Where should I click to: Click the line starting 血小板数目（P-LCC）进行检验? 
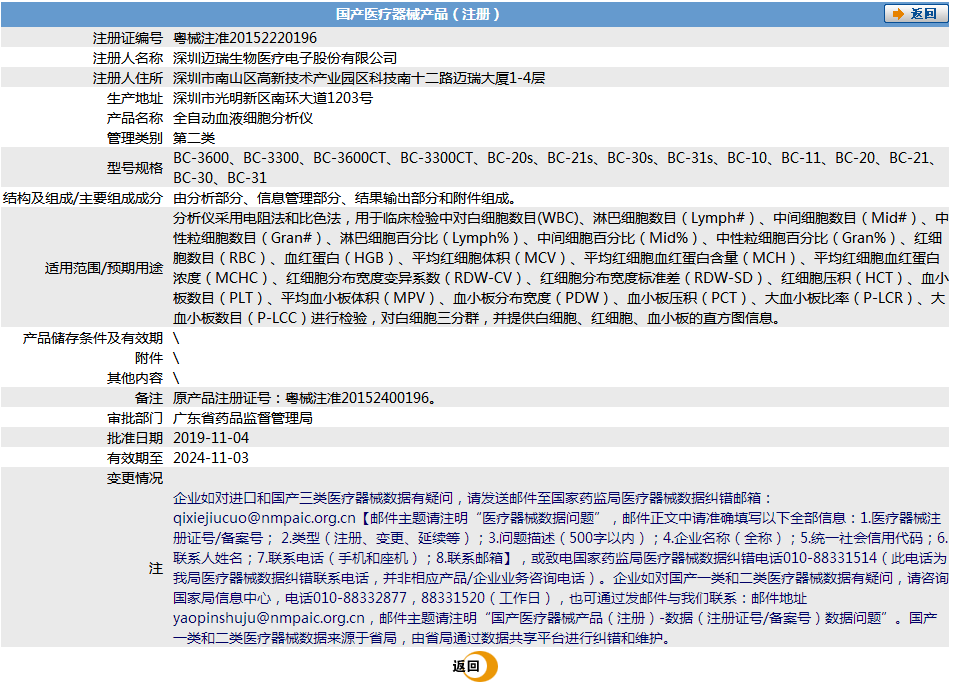(x=477, y=318)
